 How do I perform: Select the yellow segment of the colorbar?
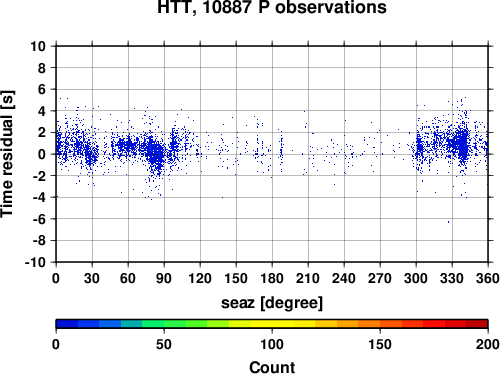click(x=272, y=324)
